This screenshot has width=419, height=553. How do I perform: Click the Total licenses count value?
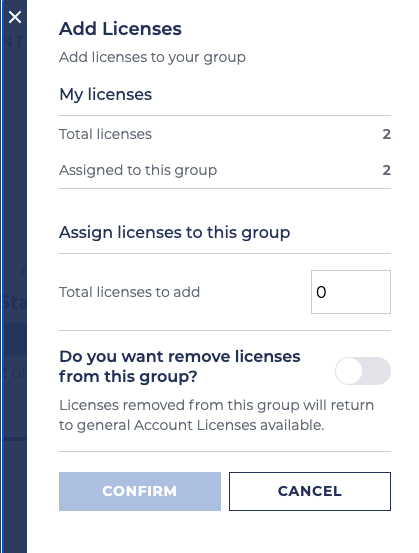387,134
